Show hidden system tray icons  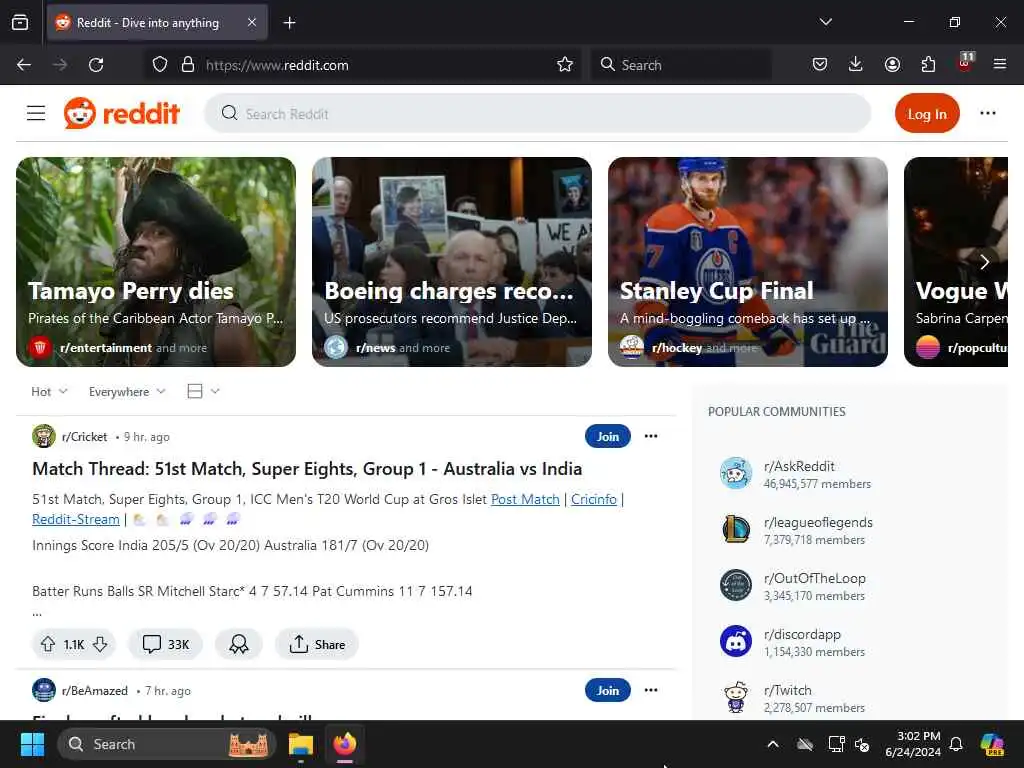click(x=773, y=744)
